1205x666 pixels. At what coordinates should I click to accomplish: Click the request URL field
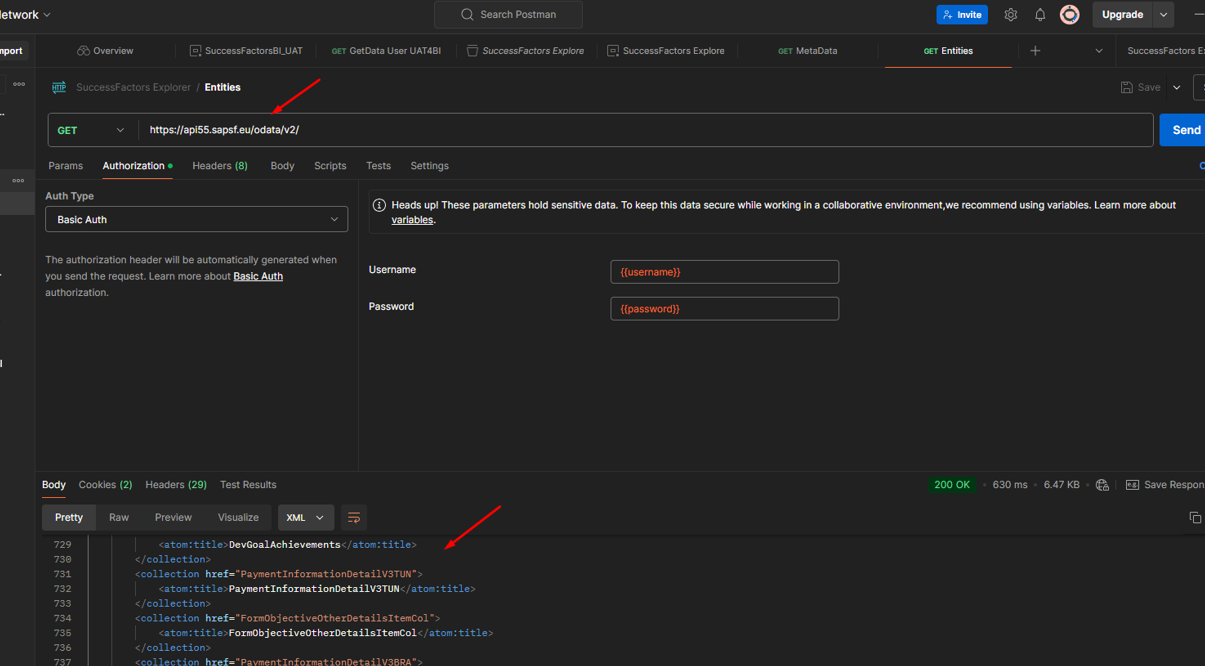(x=645, y=130)
